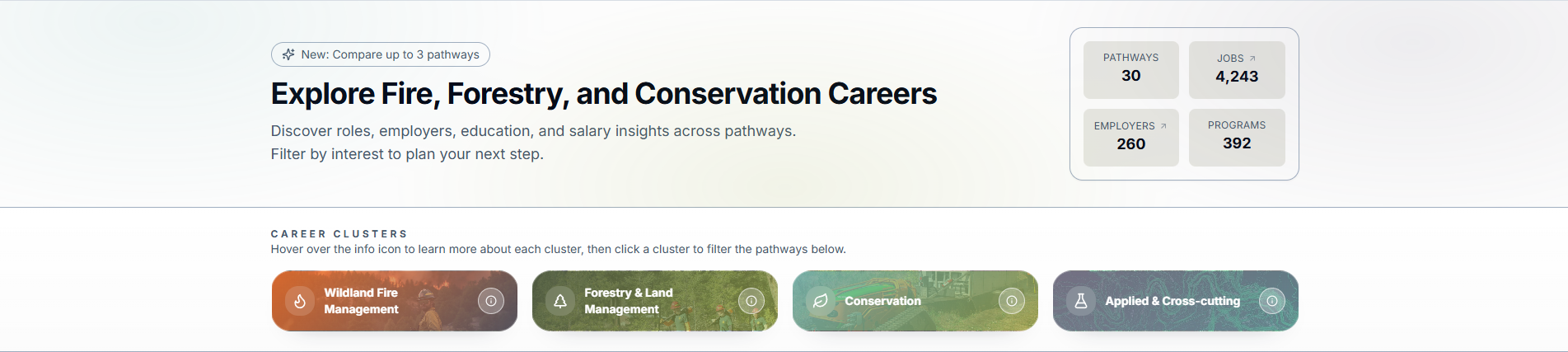This screenshot has width=1568, height=352.
Task: Click the sparkle icon in the New badge
Action: click(x=288, y=54)
